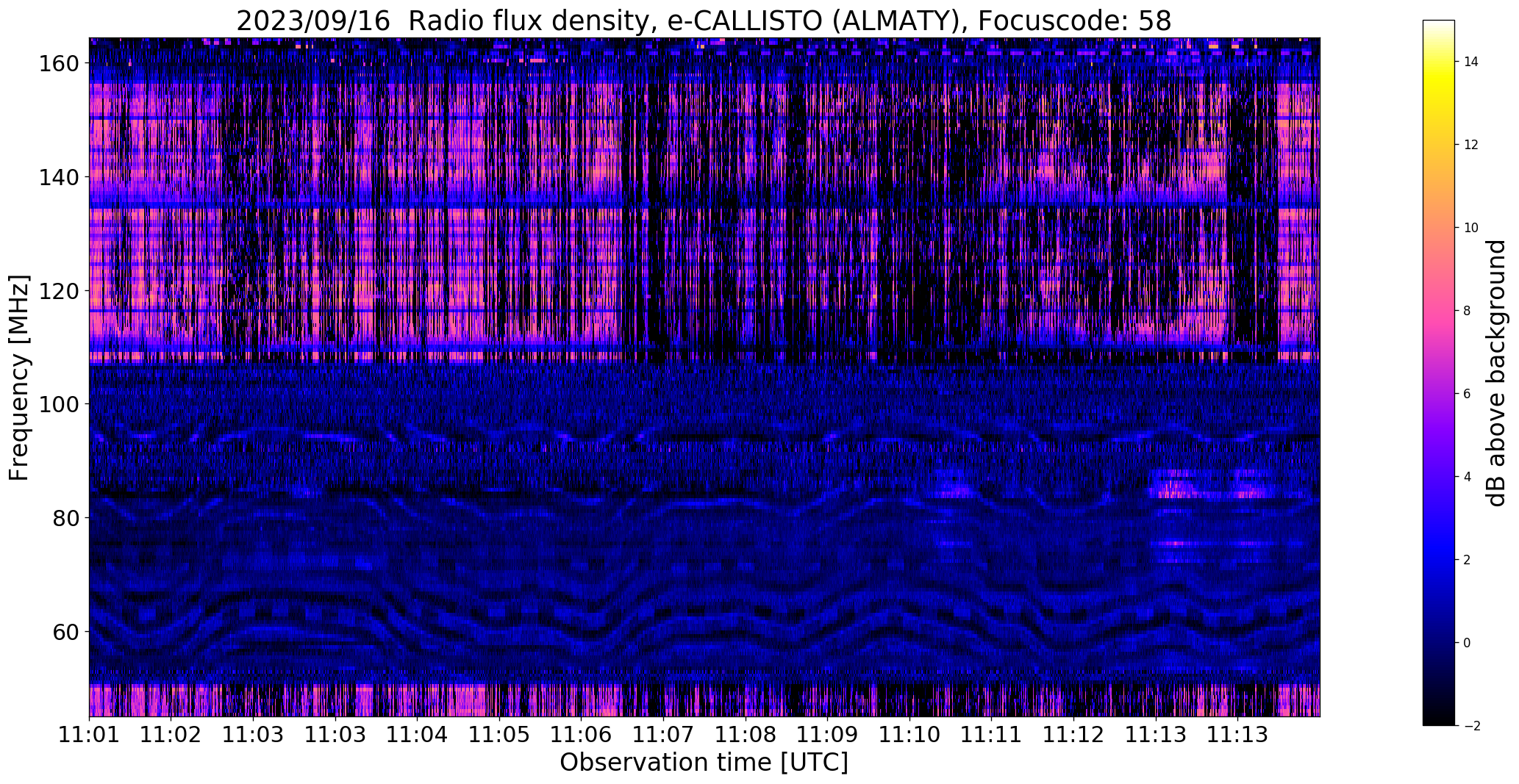Click the 11:07 time tick label
Screen dimensions: 1519x784
pyautogui.click(x=663, y=735)
